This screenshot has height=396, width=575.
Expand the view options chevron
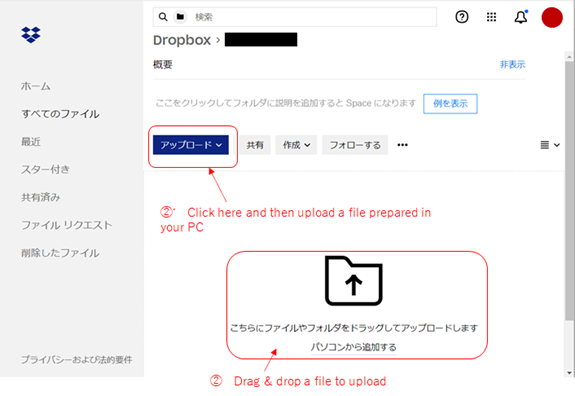pos(557,145)
